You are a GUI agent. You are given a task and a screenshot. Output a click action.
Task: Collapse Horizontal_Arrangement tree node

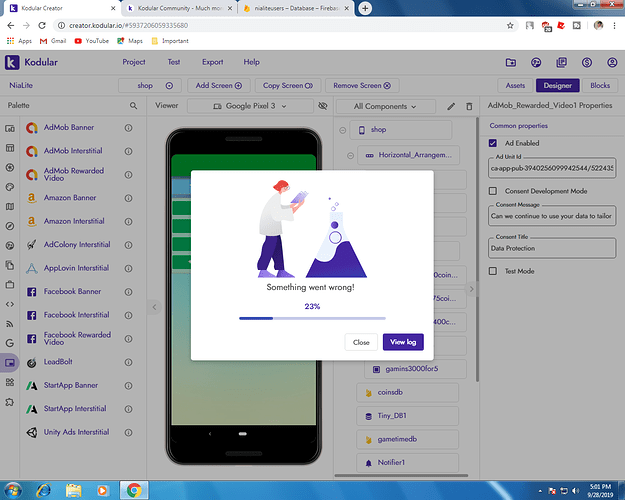point(350,156)
